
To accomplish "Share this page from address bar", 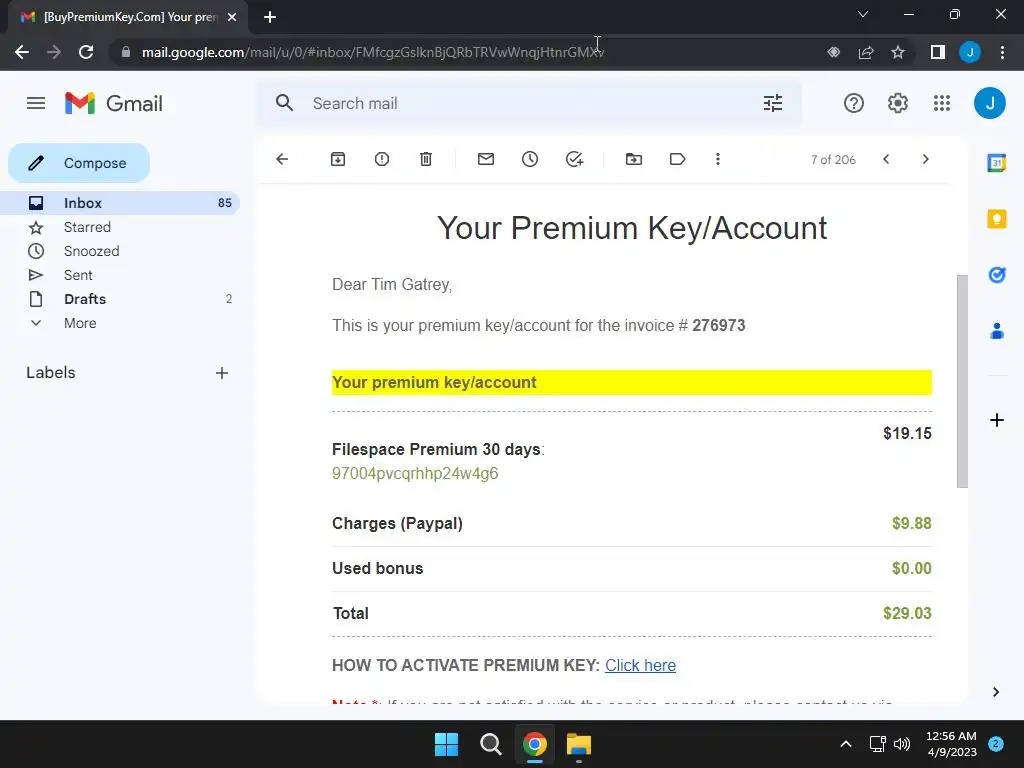I will click(x=866, y=52).
